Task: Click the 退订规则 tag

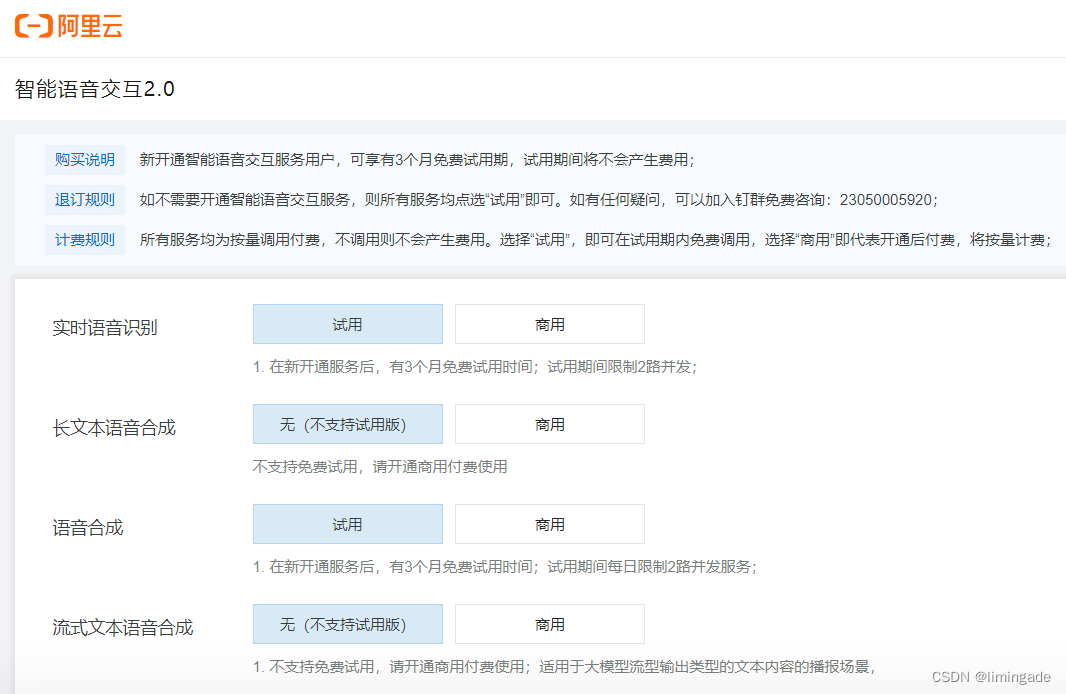Action: [x=85, y=200]
